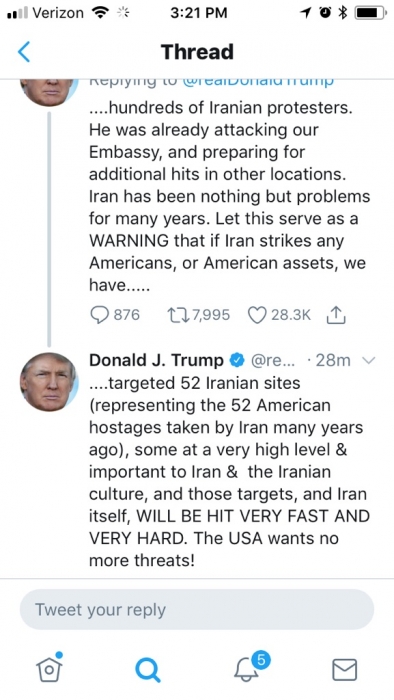Open the Home tab icon
The width and height of the screenshot is (394, 700).
[49, 667]
